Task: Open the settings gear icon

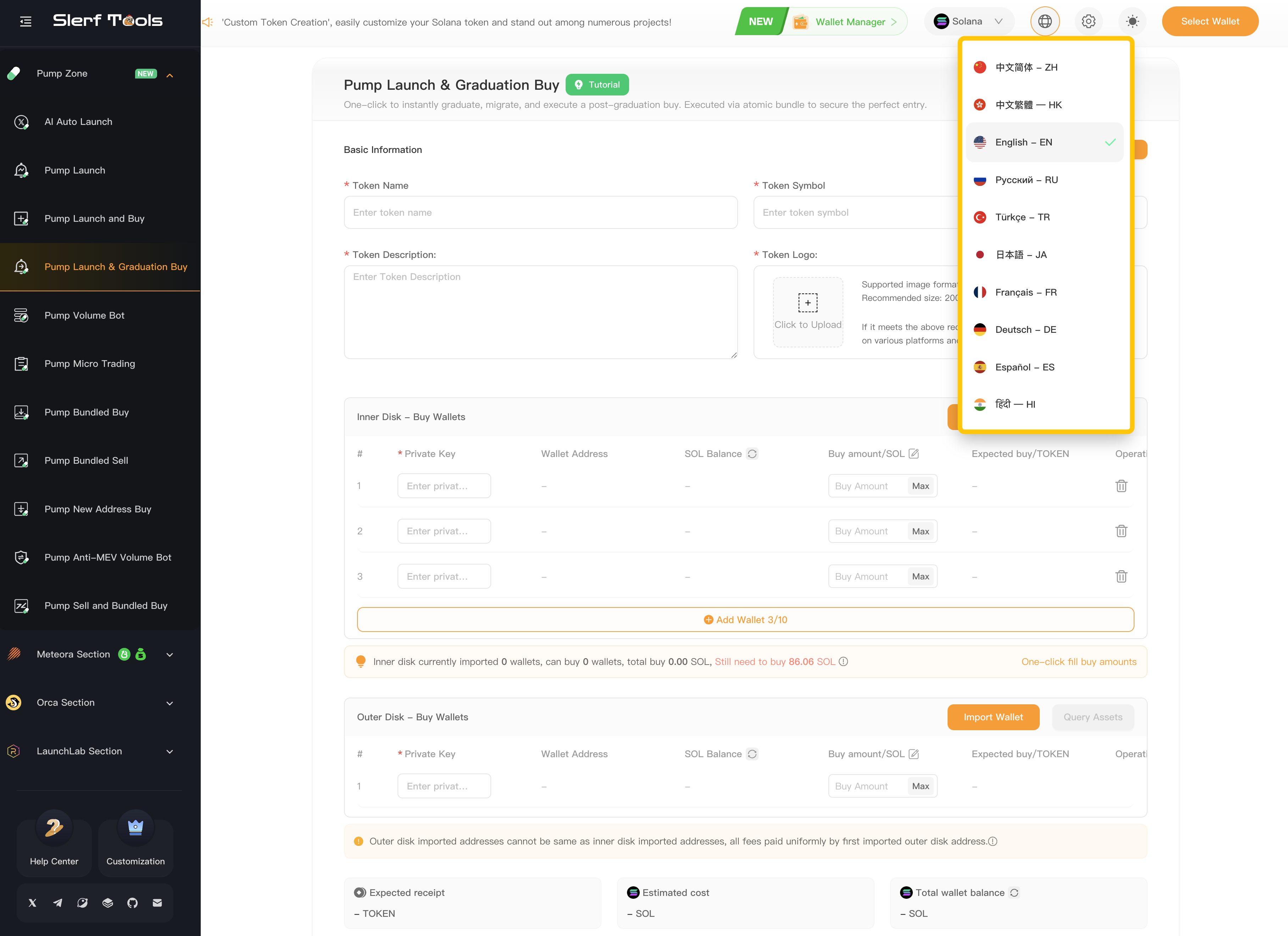Action: (x=1088, y=22)
